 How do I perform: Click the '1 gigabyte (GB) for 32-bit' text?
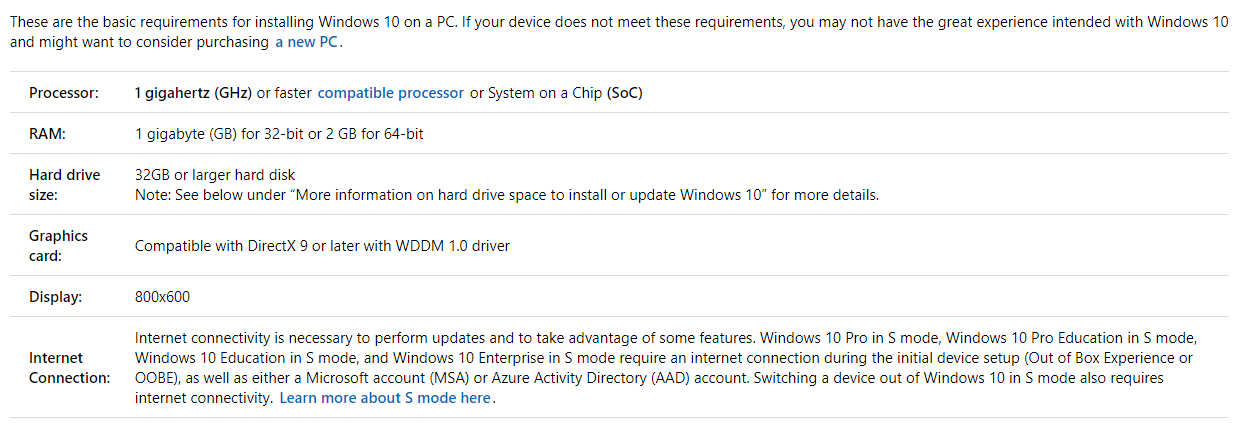[x=220, y=133]
